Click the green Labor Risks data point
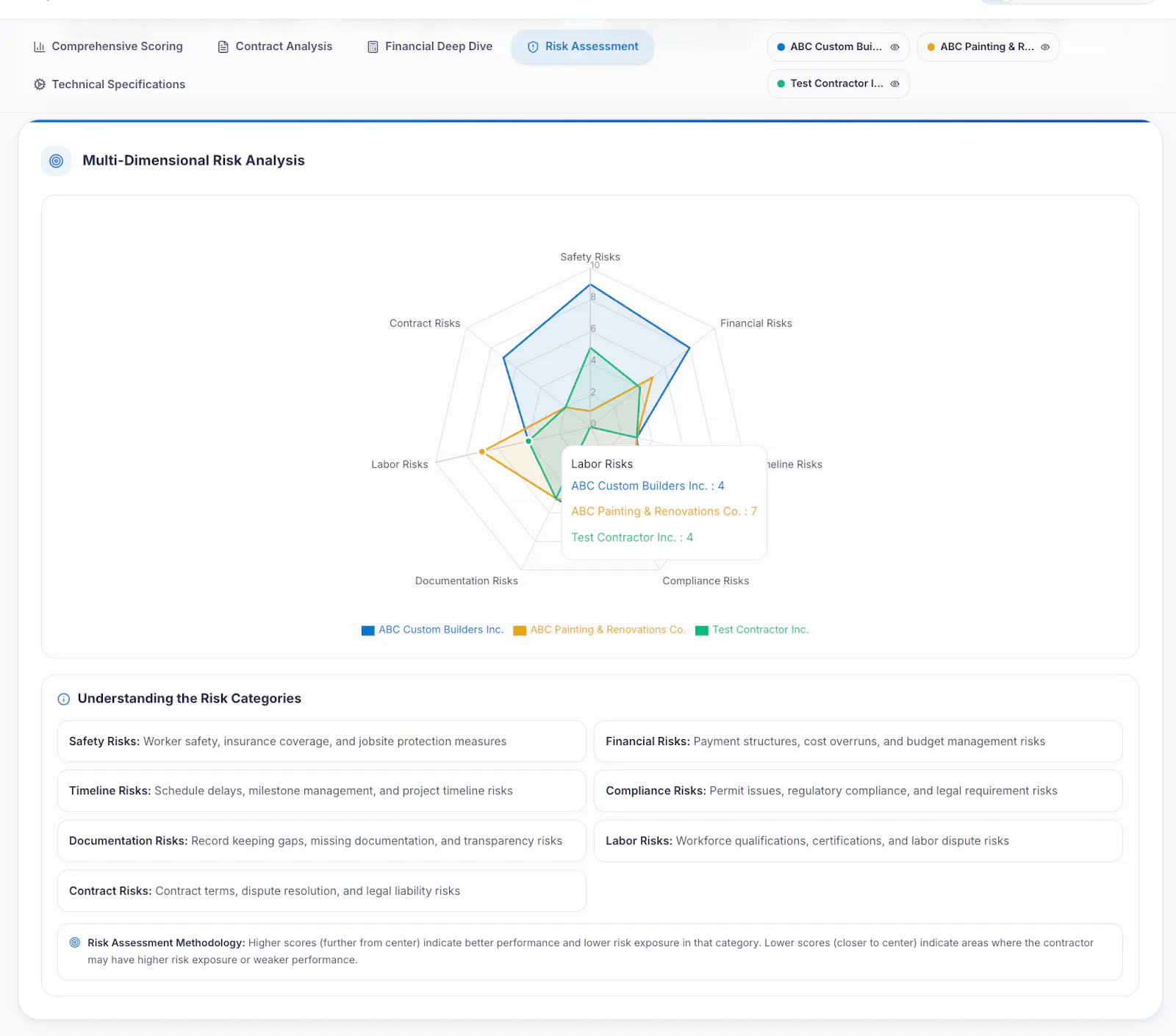 (528, 442)
